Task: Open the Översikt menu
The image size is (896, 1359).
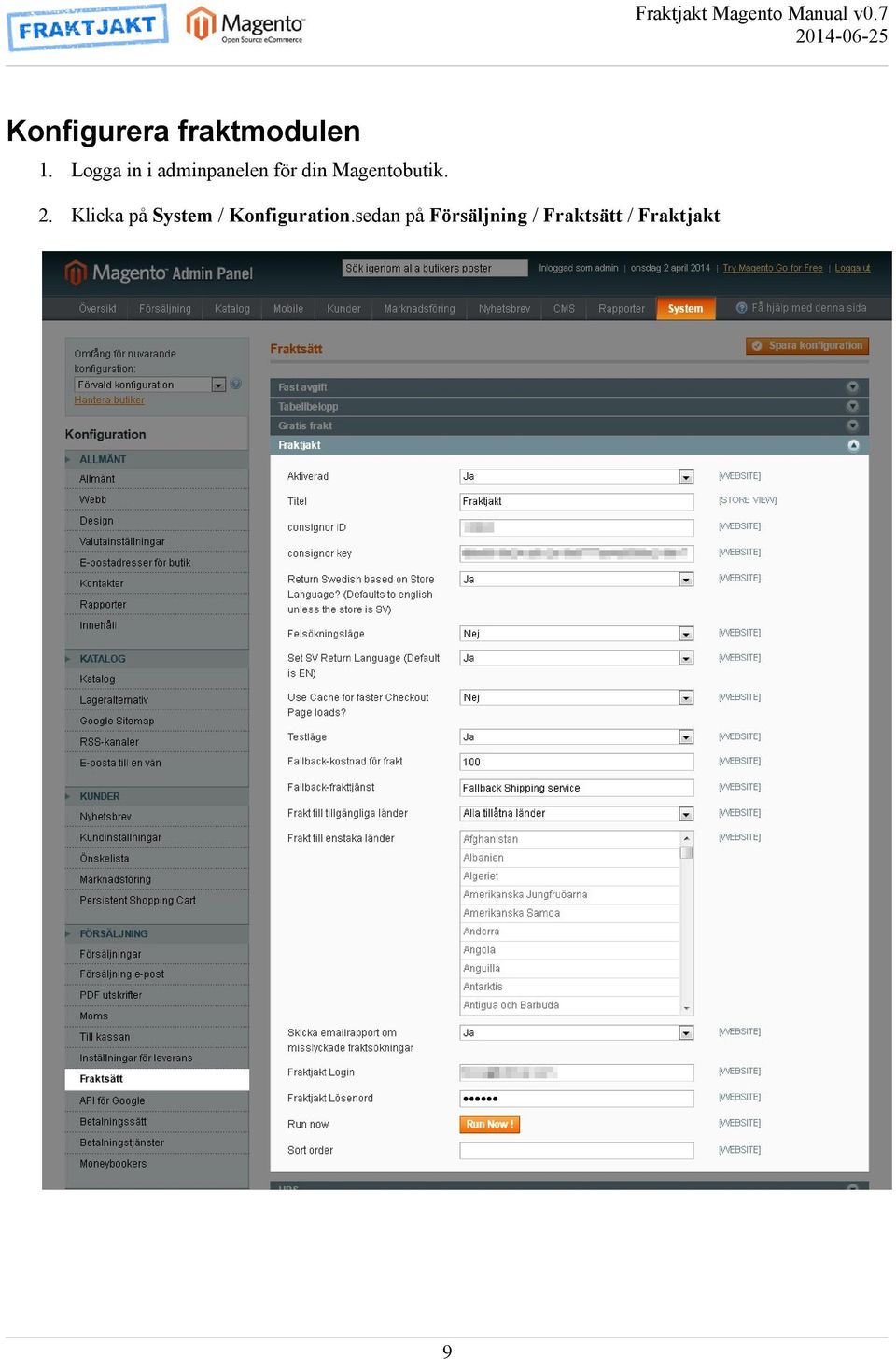Action: coord(98,309)
